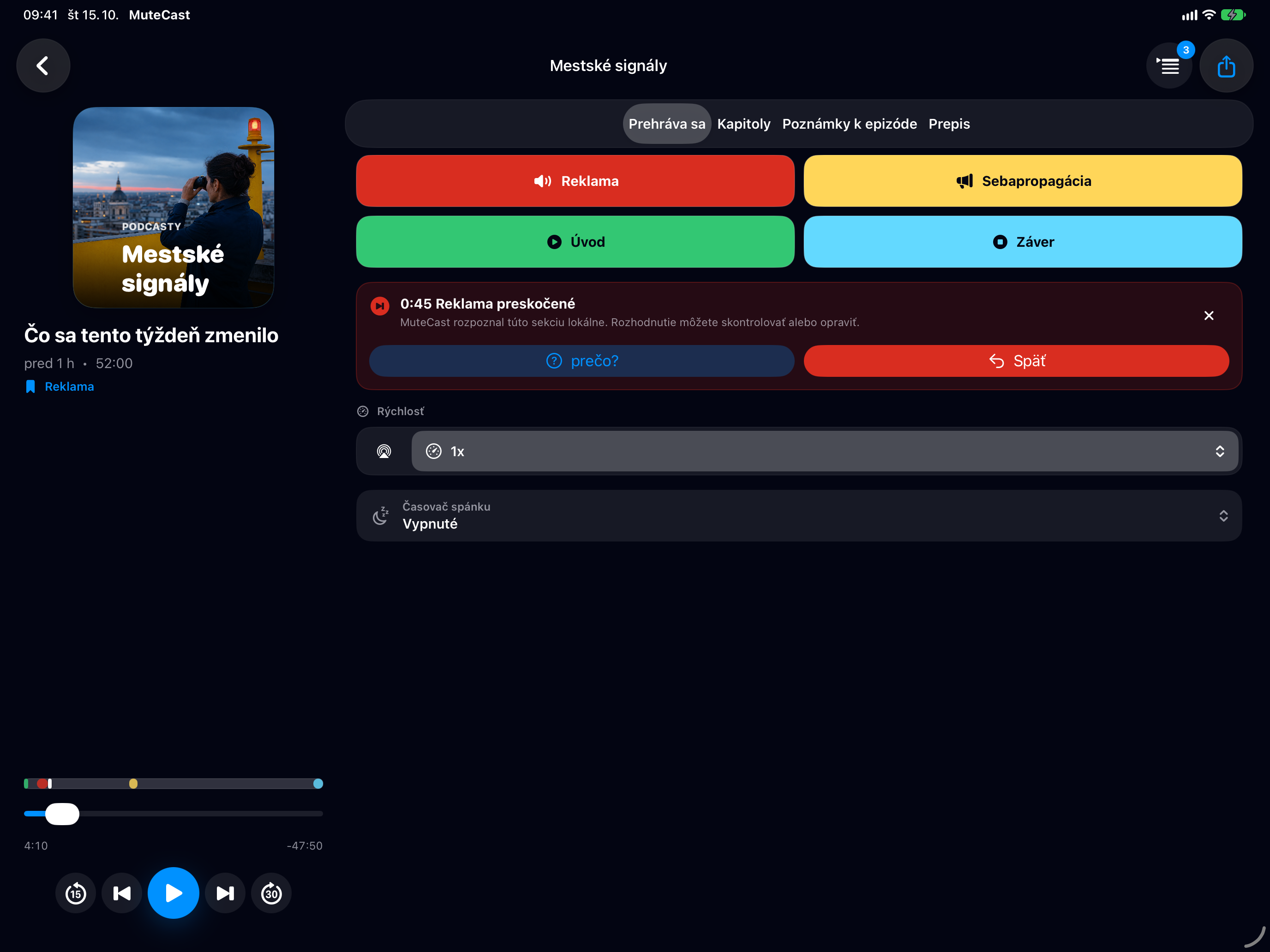The height and width of the screenshot is (952, 1270).
Task: Open the 1x speed dropdown
Action: tap(825, 451)
